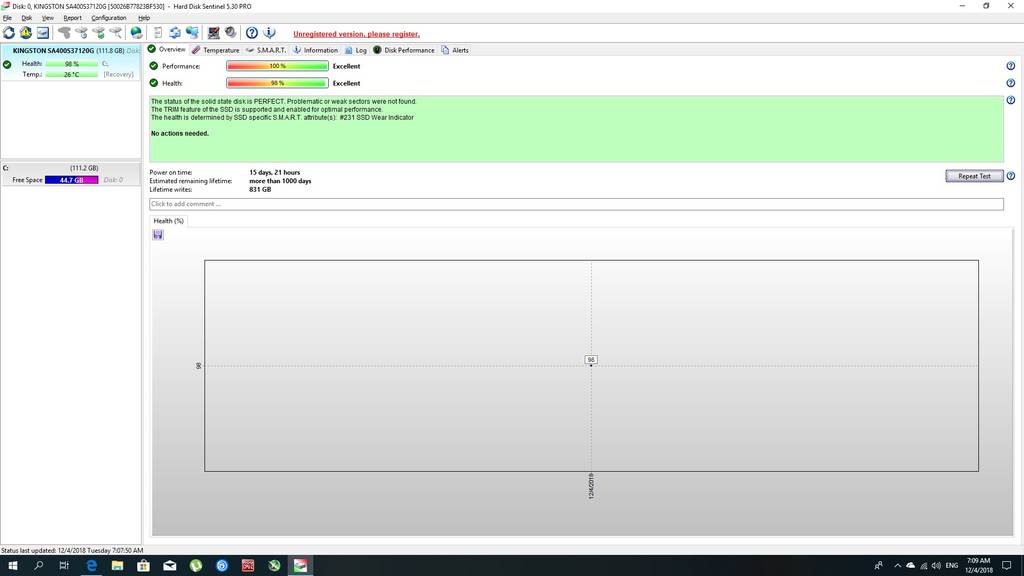Viewport: 1024px width, 576px height.
Task: Switch to the S.M.A.R.T. tab
Action: tap(266, 50)
